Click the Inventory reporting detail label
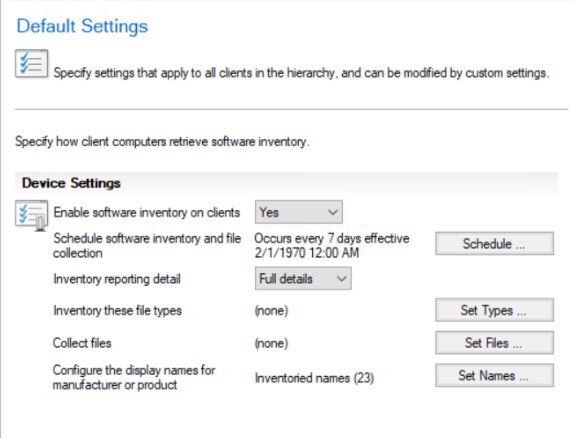Image resolution: width=573 pixels, height=438 pixels. click(x=117, y=279)
